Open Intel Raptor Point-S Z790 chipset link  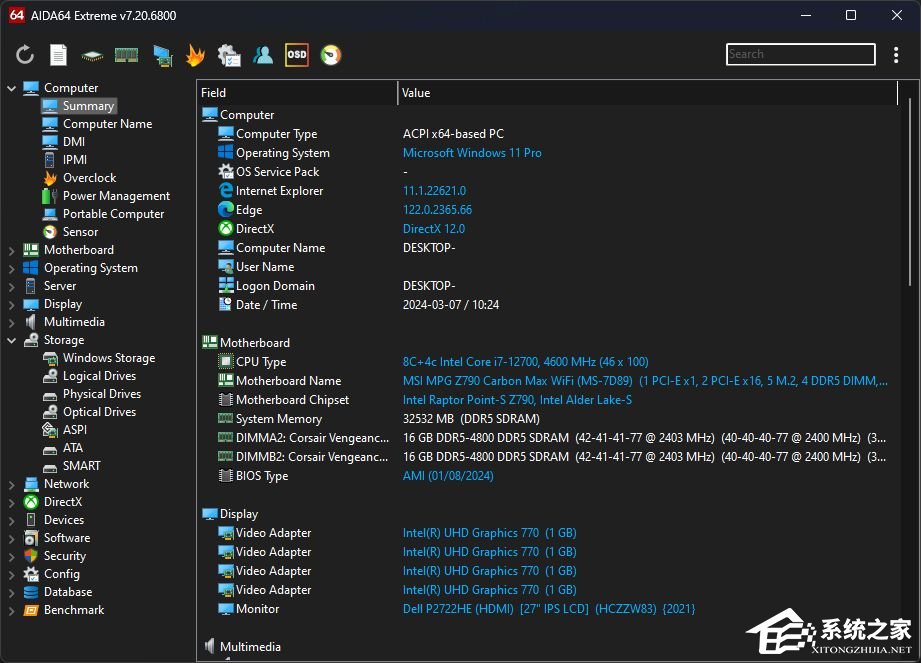click(x=517, y=400)
